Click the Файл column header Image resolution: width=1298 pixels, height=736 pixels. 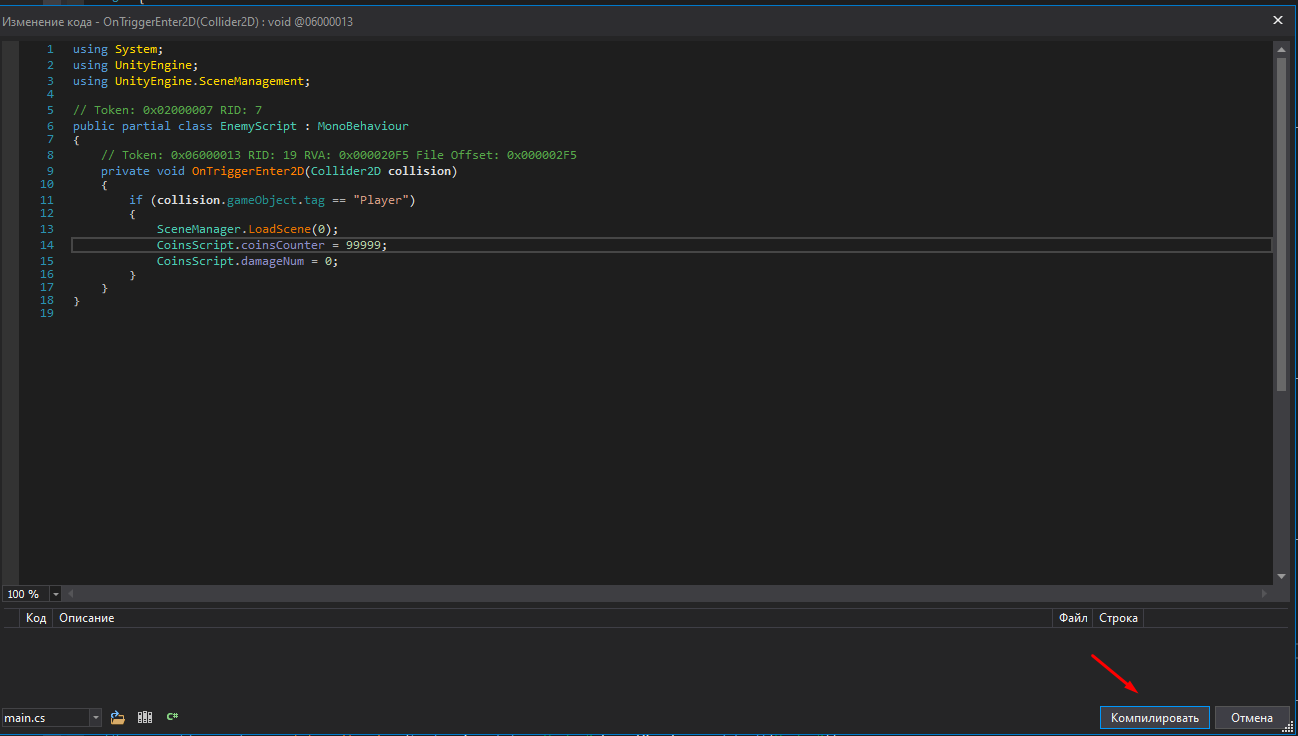click(x=1072, y=618)
